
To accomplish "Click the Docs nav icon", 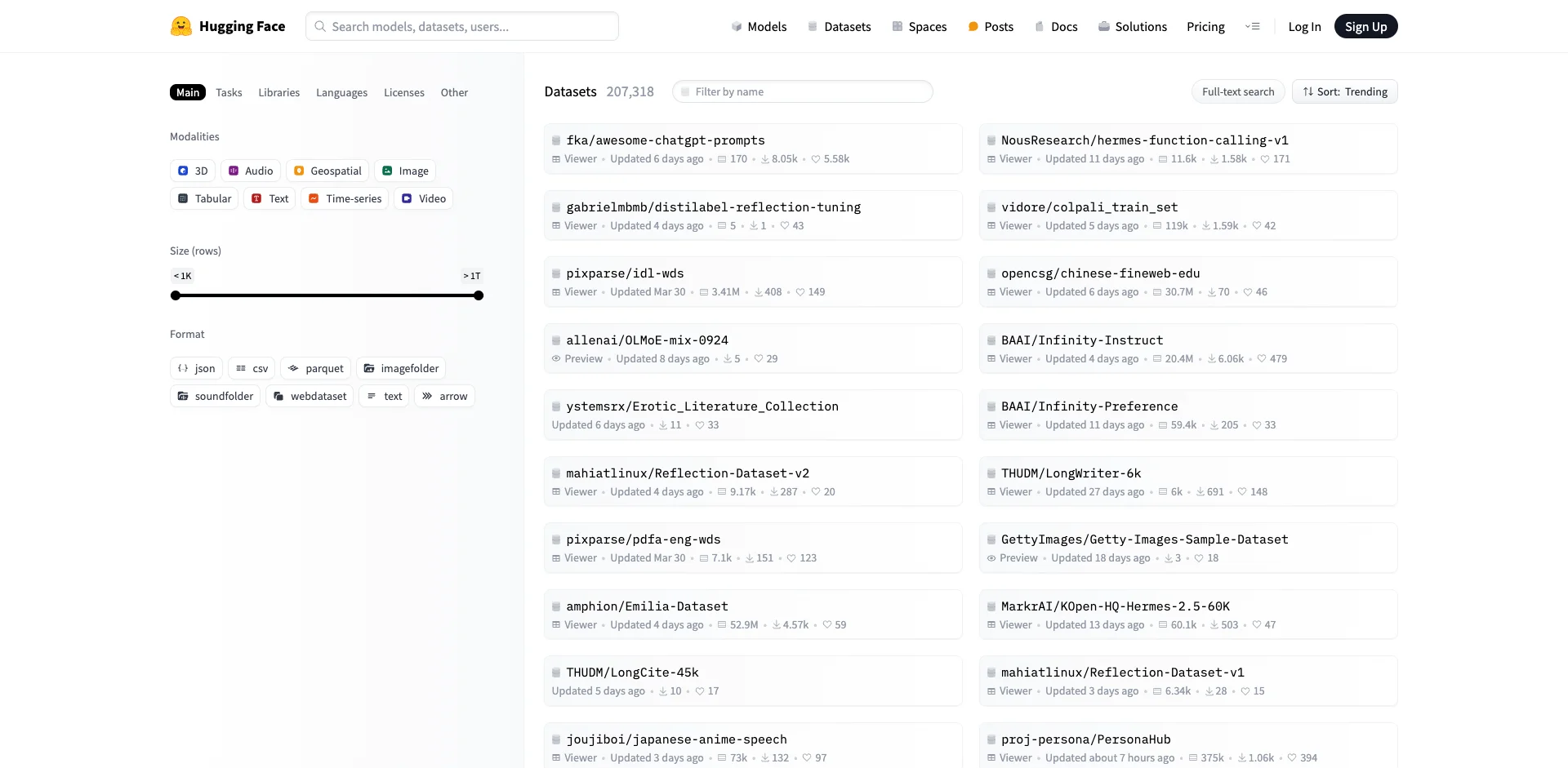I will pyautogui.click(x=1040, y=26).
